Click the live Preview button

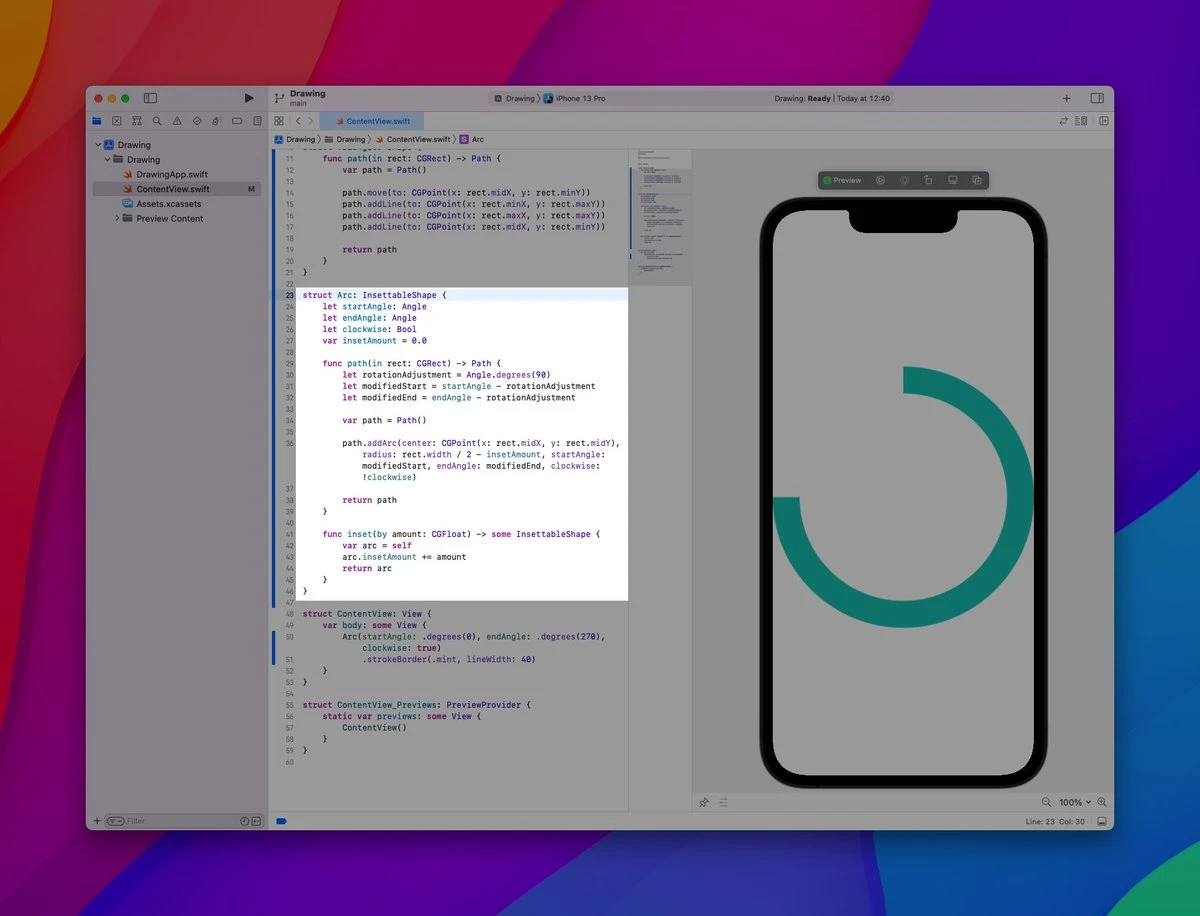[842, 181]
